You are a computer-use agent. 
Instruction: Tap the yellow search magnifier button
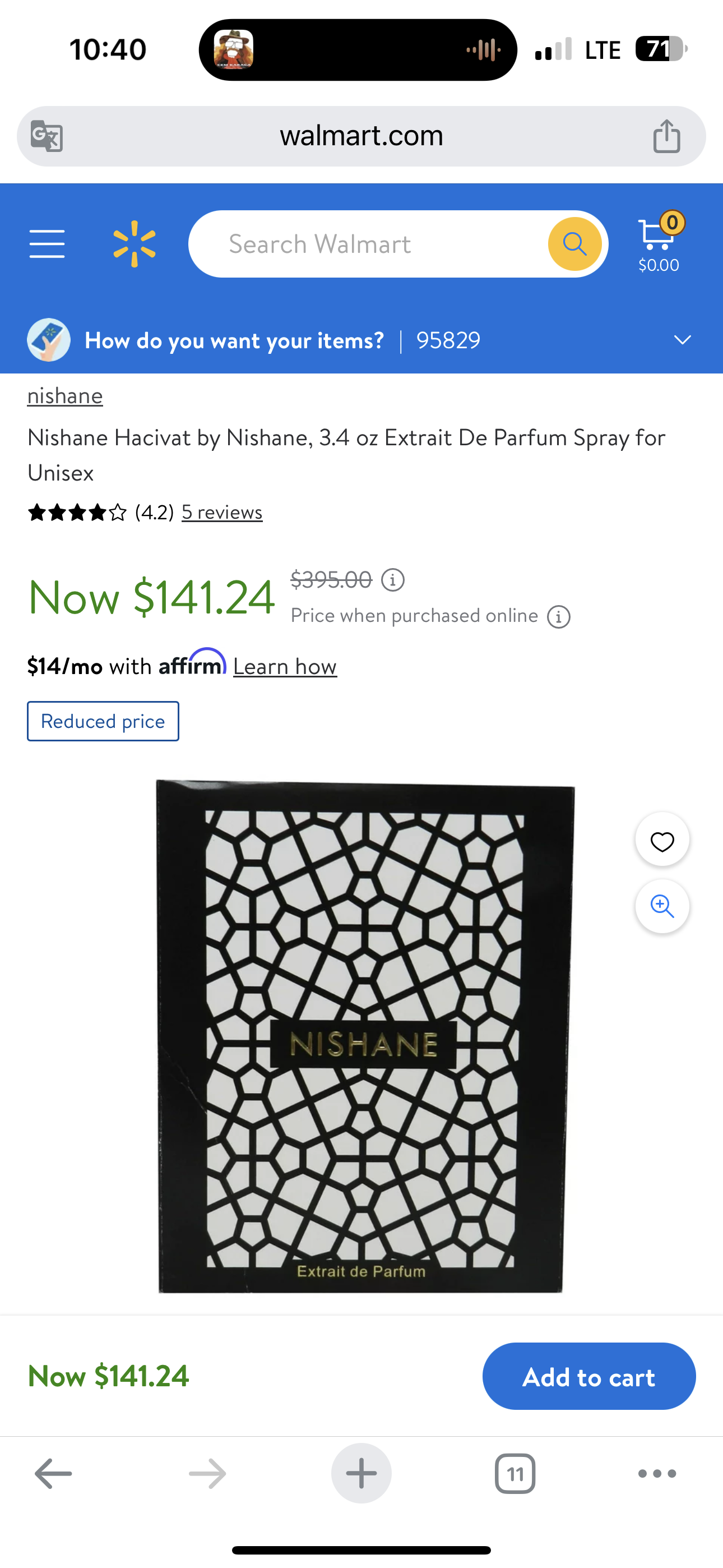click(574, 244)
